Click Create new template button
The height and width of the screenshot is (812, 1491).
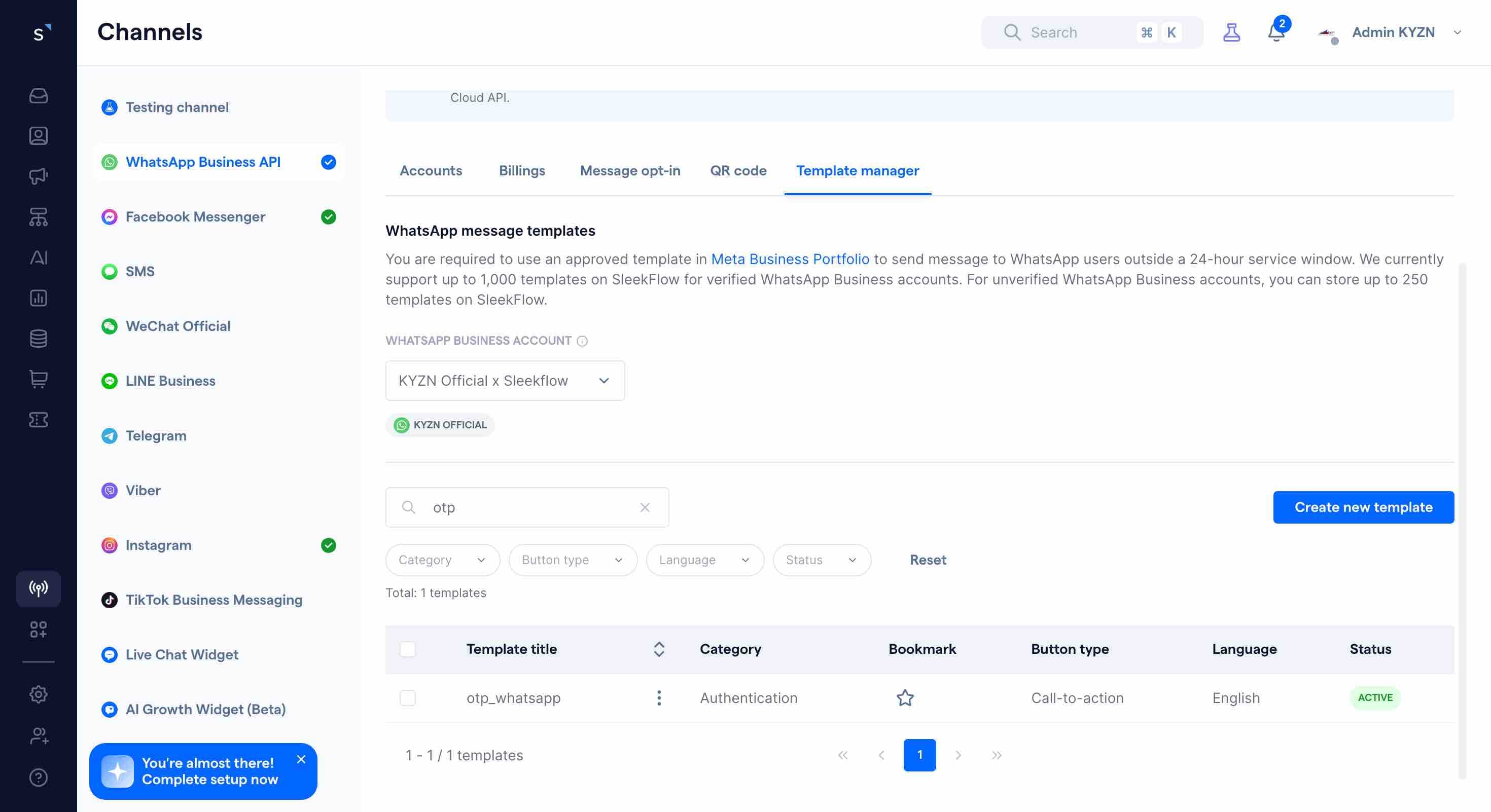1363,507
